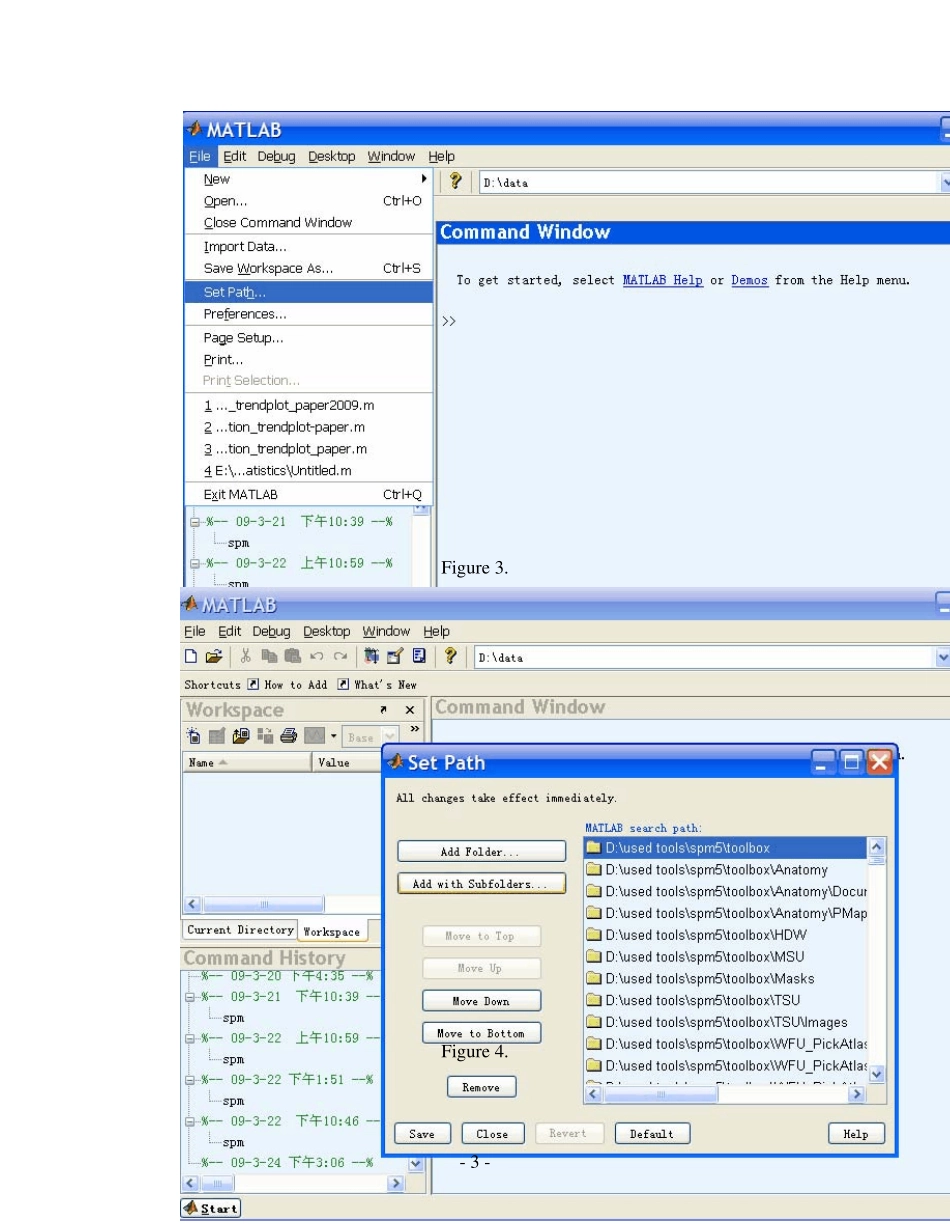Click the Save workspace icon in Workspace toolbar

[x=263, y=737]
